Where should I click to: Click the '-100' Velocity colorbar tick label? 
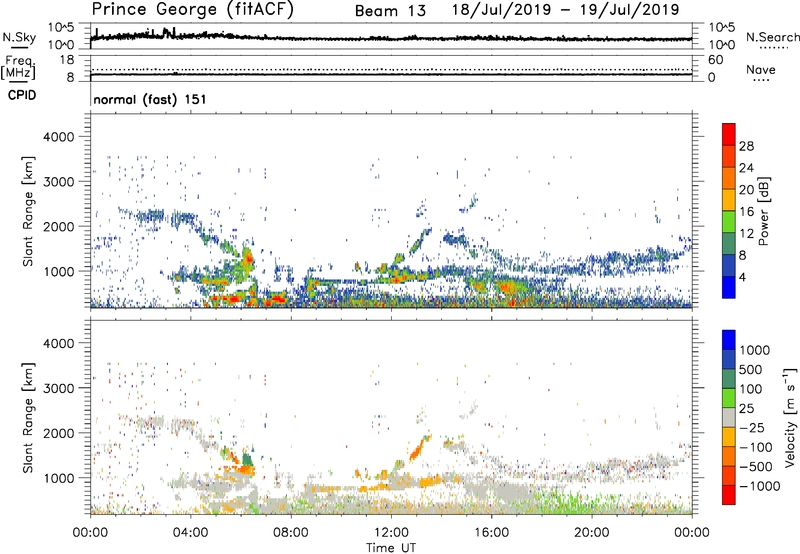tap(755, 447)
